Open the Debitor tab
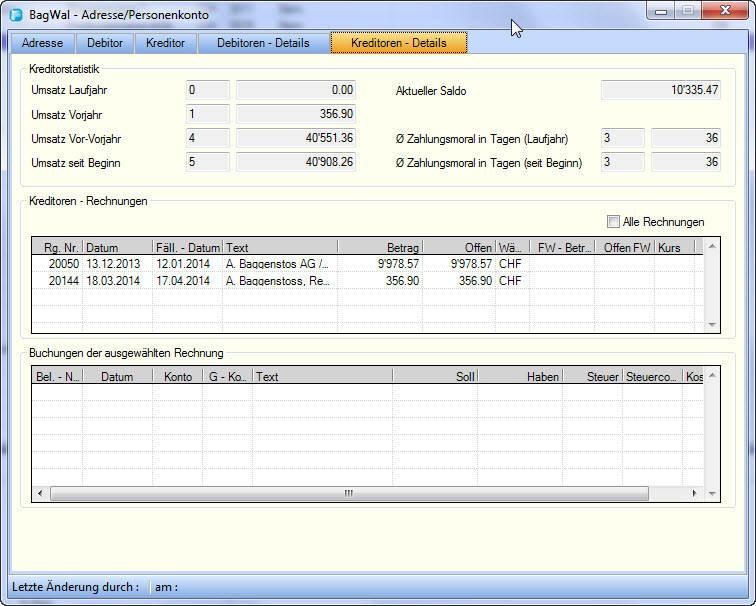The image size is (756, 606). pos(105,43)
